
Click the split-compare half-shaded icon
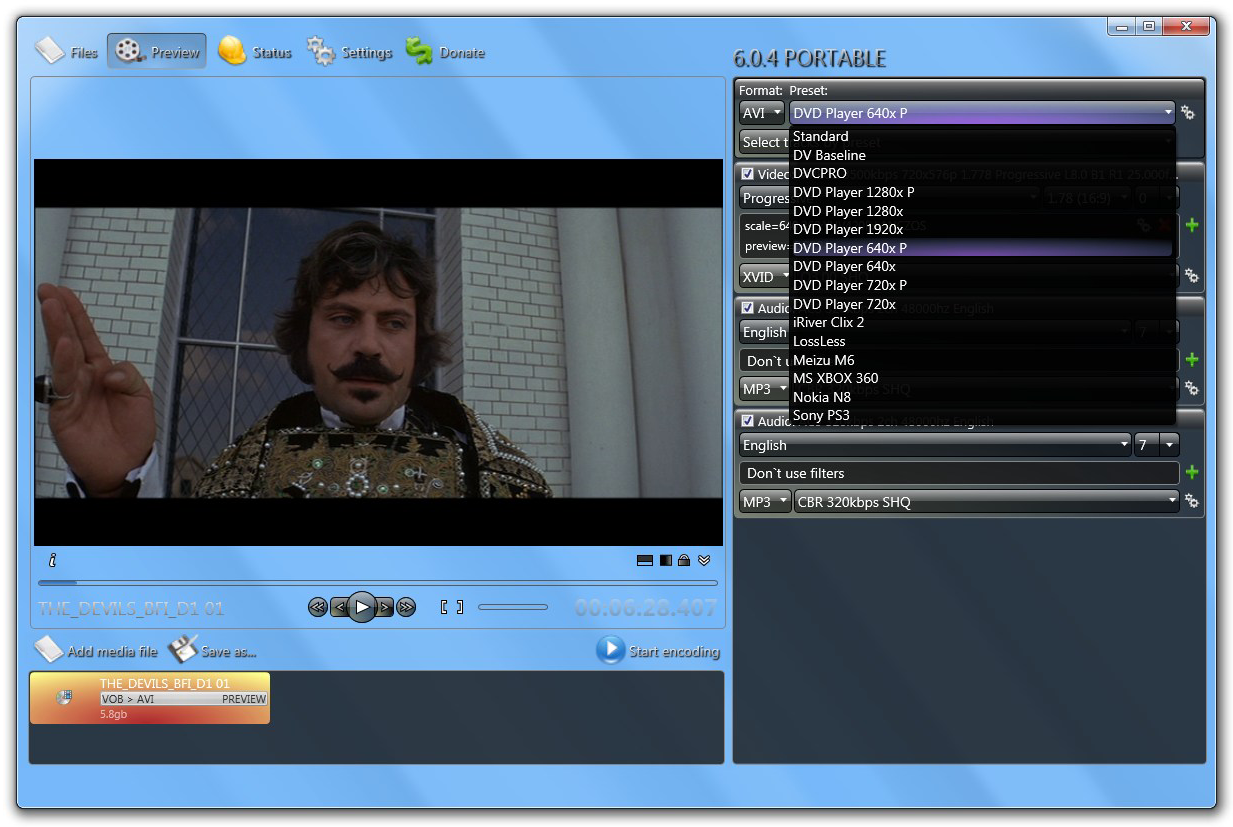pyautogui.click(x=666, y=560)
